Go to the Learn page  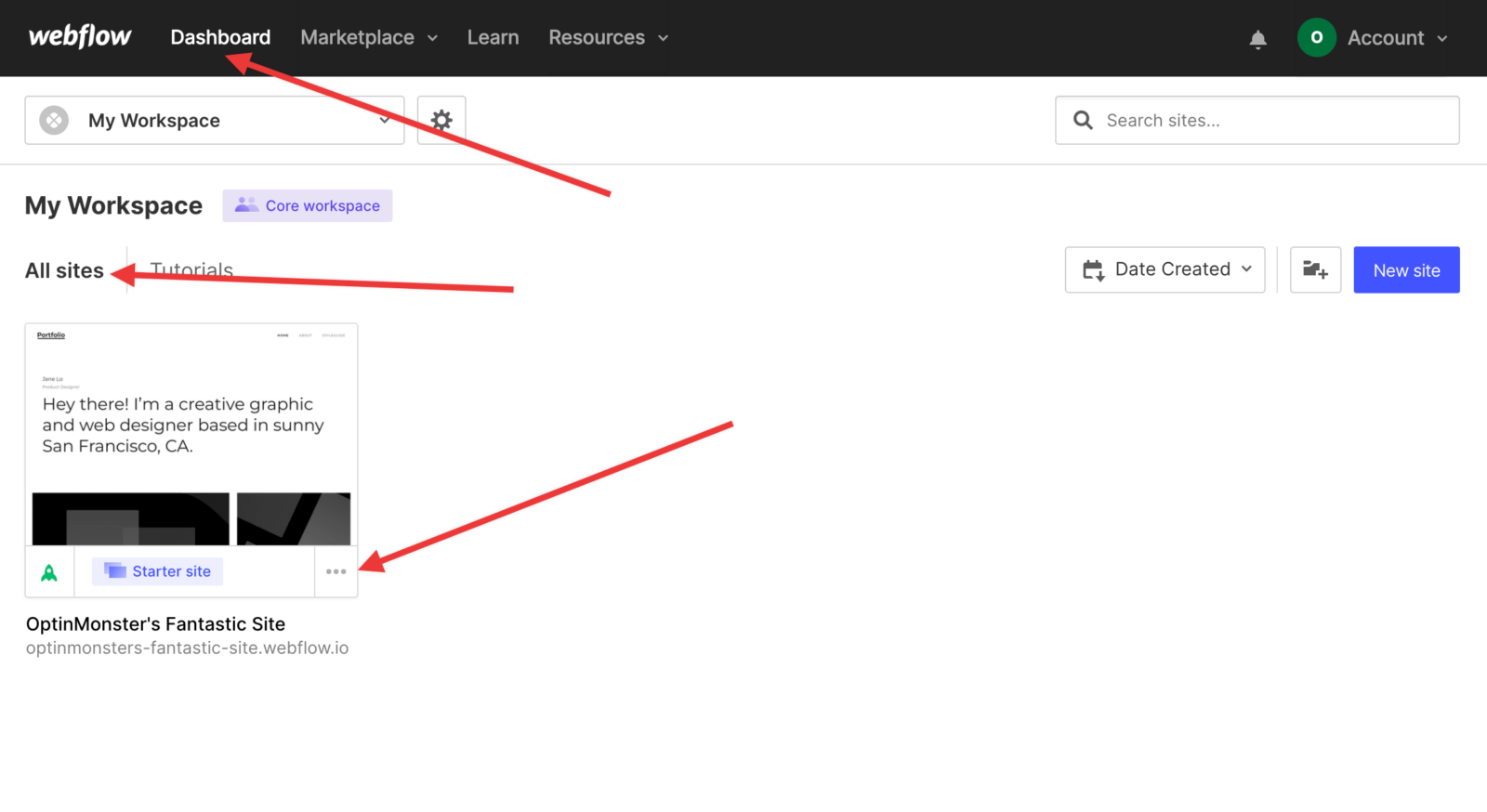pyautogui.click(x=493, y=37)
